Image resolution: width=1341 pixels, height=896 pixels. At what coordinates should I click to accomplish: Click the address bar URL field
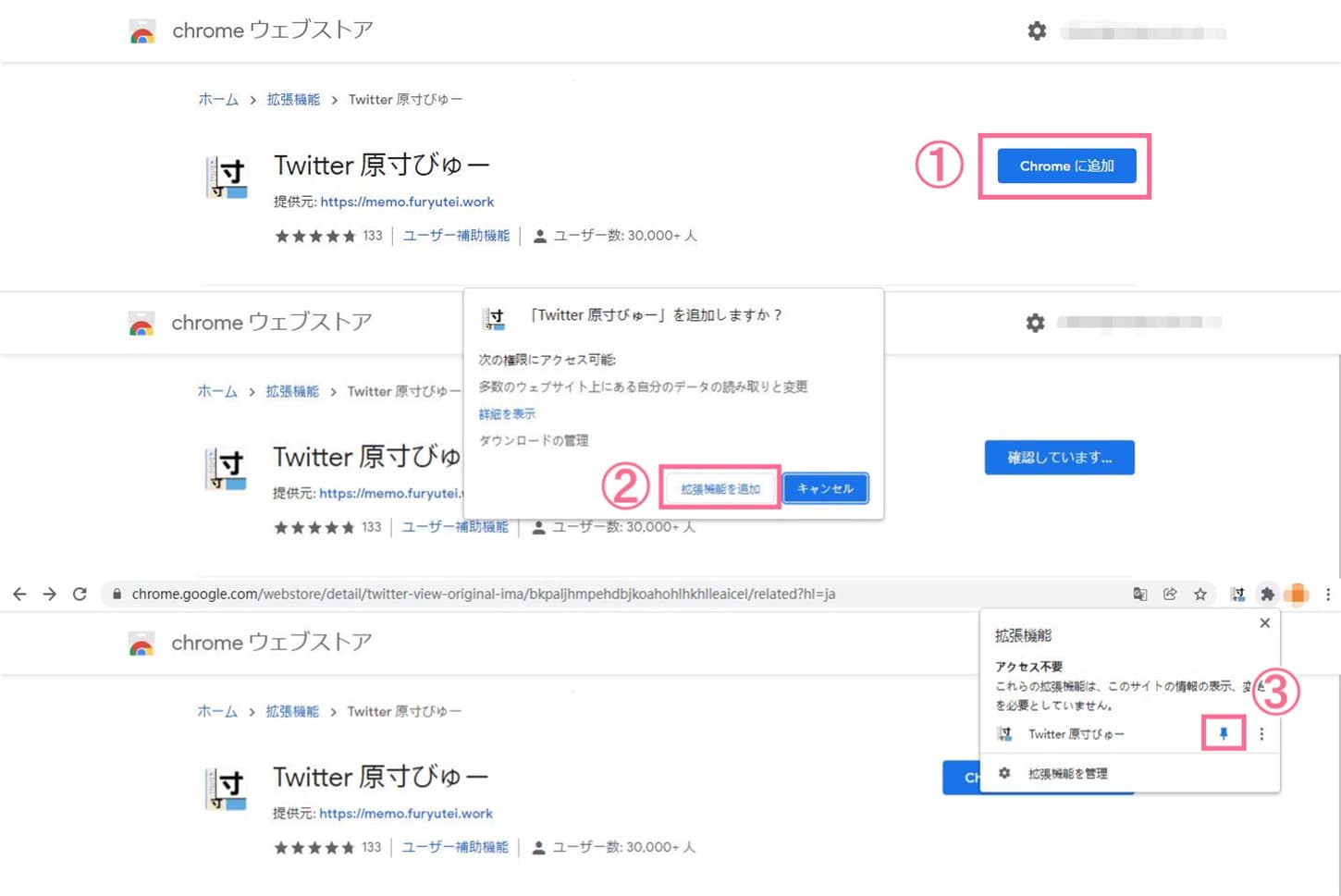(x=555, y=595)
